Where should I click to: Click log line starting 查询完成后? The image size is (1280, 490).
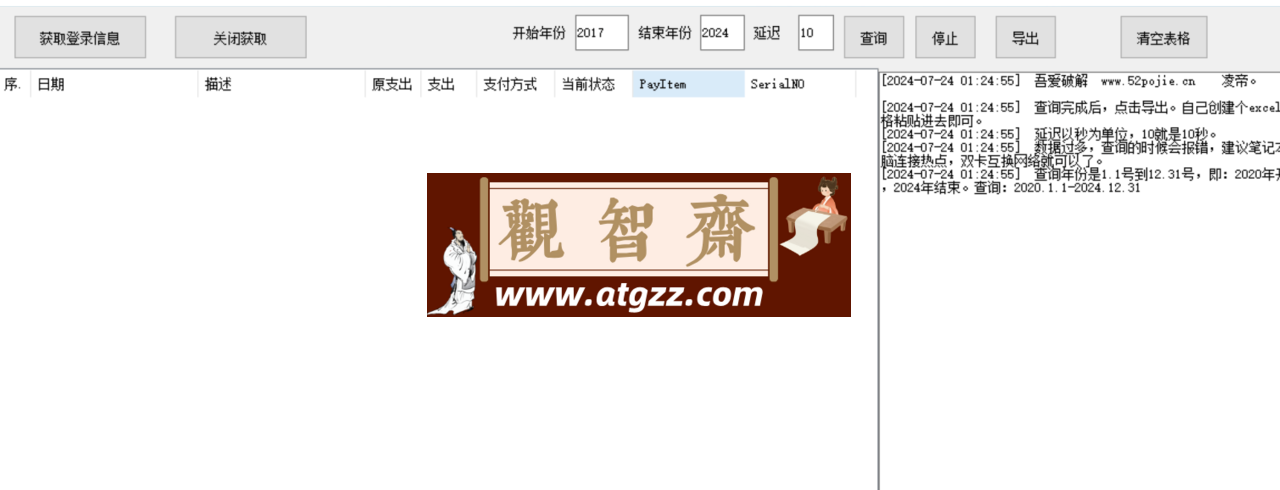(1080, 113)
